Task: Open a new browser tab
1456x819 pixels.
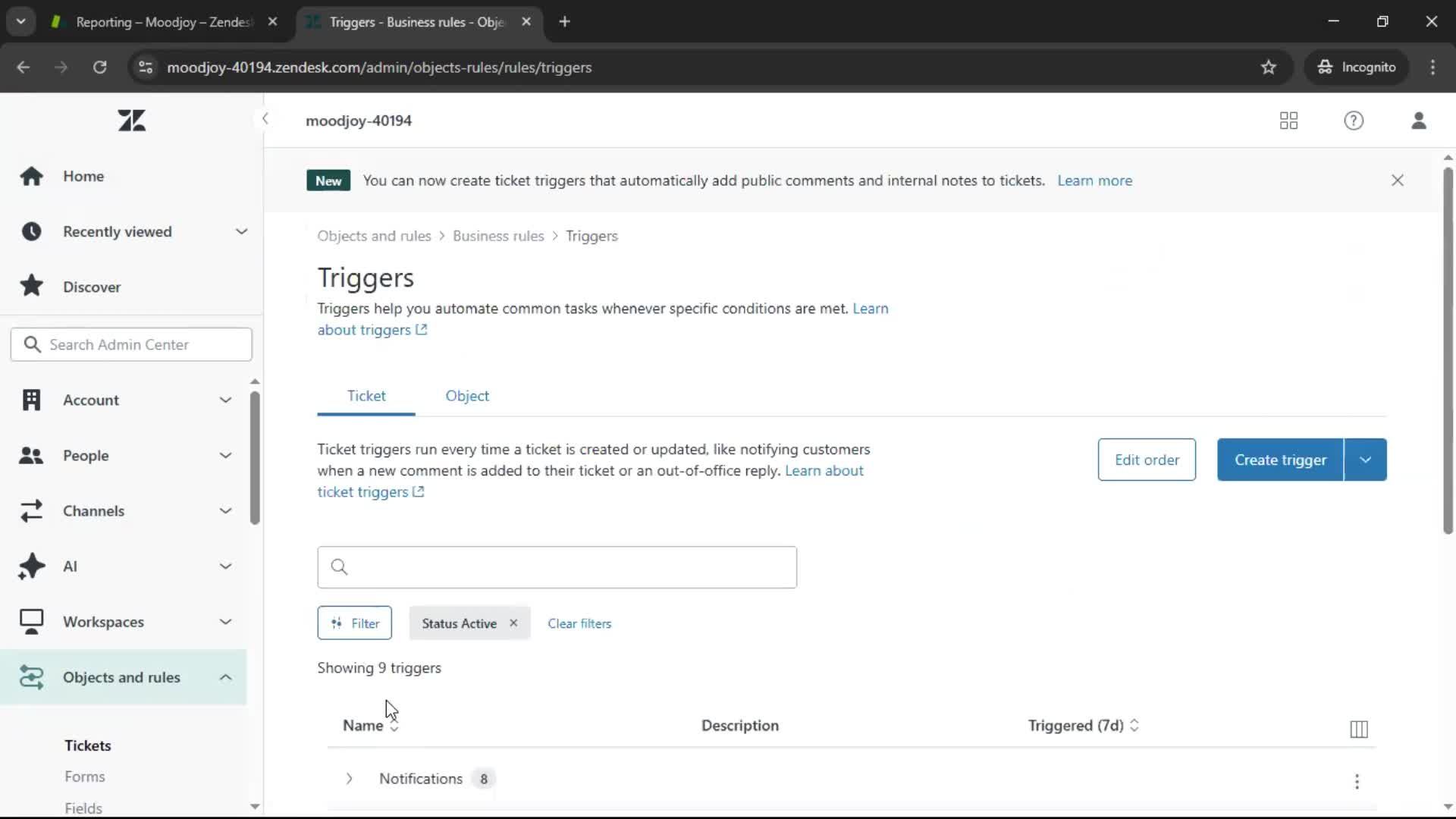Action: (564, 22)
